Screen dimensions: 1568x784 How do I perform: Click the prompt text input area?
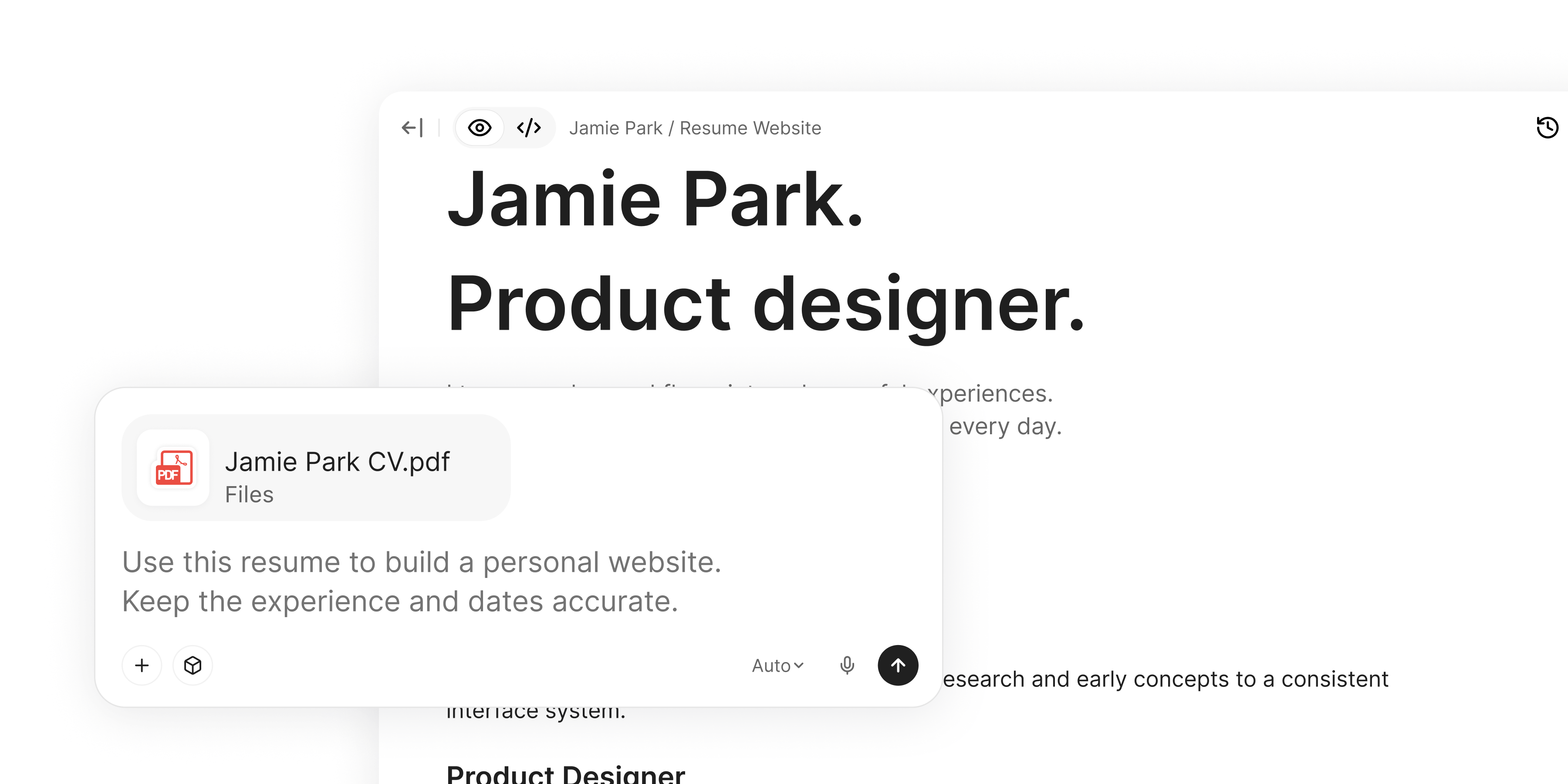422,581
